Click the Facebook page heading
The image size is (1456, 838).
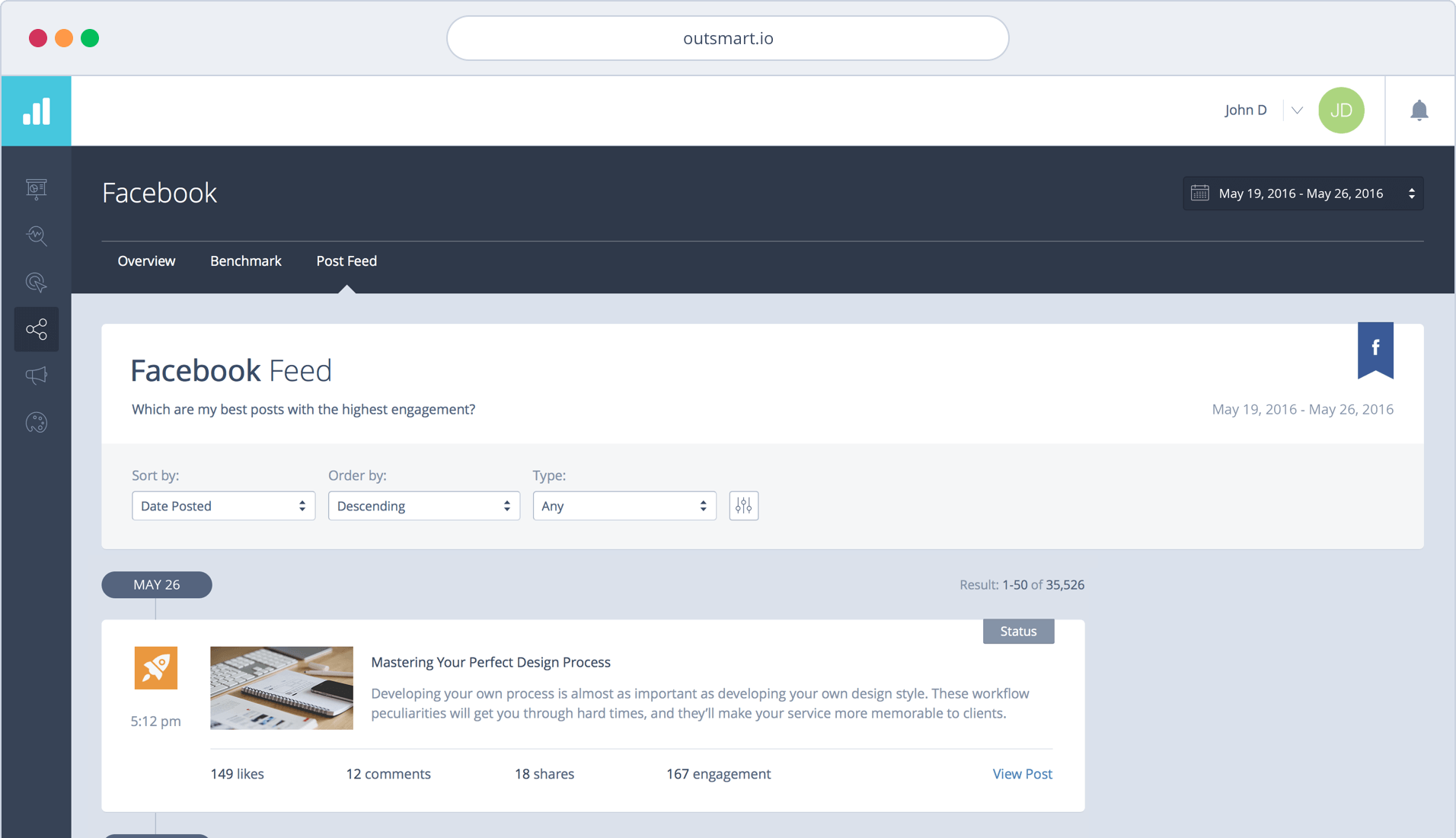point(159,193)
